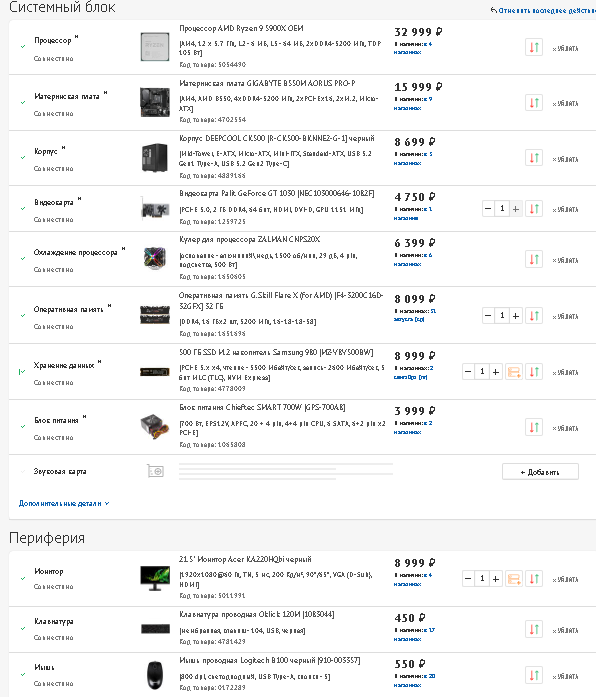Click the swap icon for Chieftec power supply

[x=534, y=427]
